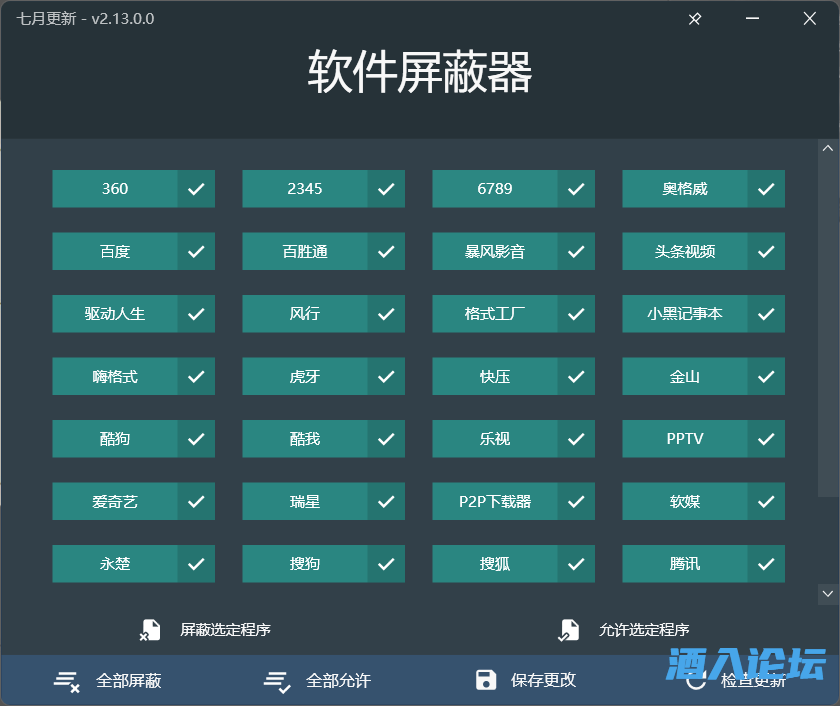
Task: Click the 全部允许 button text
Action: pos(338,681)
